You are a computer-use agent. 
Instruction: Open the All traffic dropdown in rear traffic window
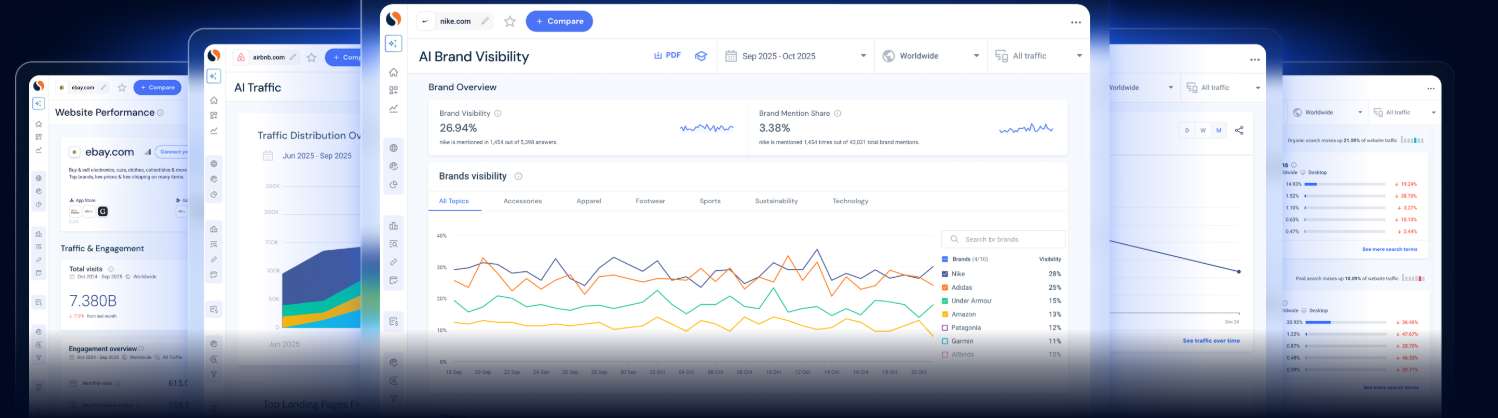pos(1224,88)
